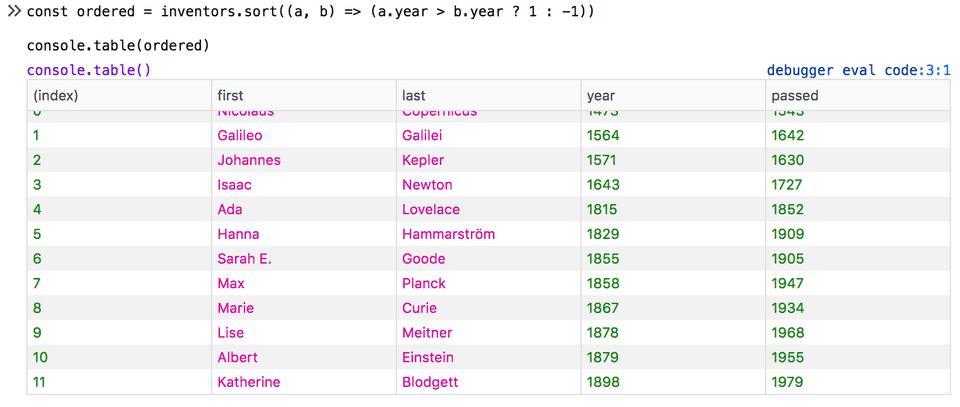Click the Kepler last name cell

click(x=422, y=160)
